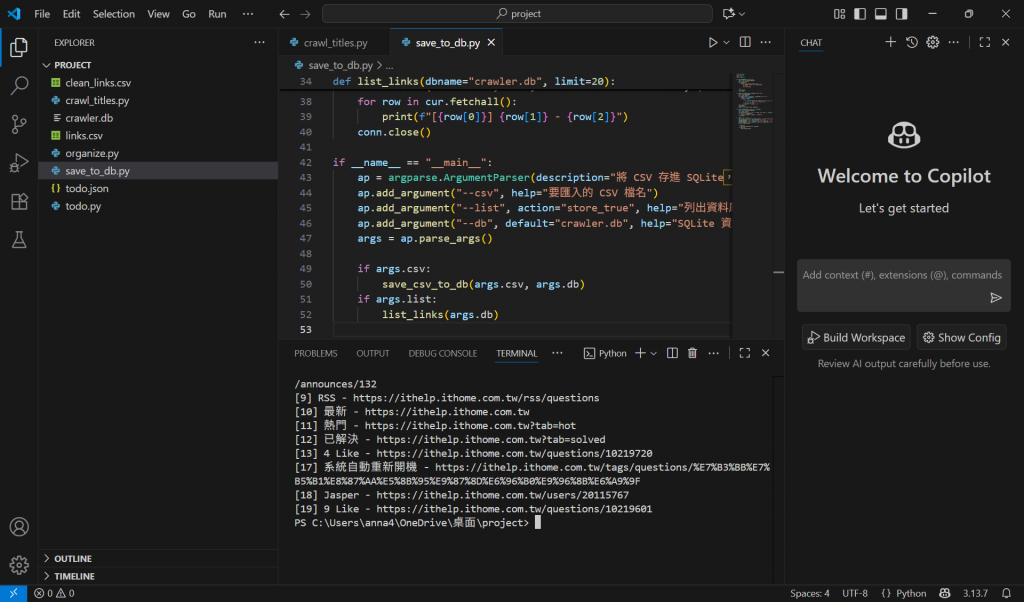Toggle the bottom panel visibility
This screenshot has width=1024, height=602.
click(881, 14)
